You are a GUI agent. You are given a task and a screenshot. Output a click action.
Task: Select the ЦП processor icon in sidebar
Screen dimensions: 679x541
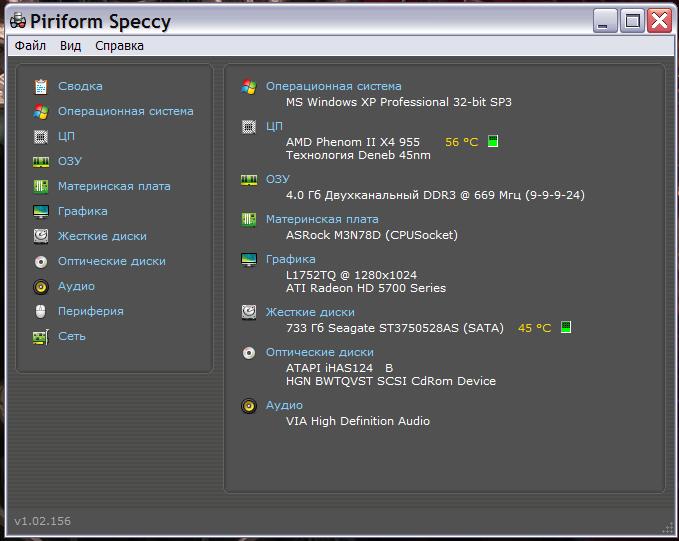click(41, 136)
